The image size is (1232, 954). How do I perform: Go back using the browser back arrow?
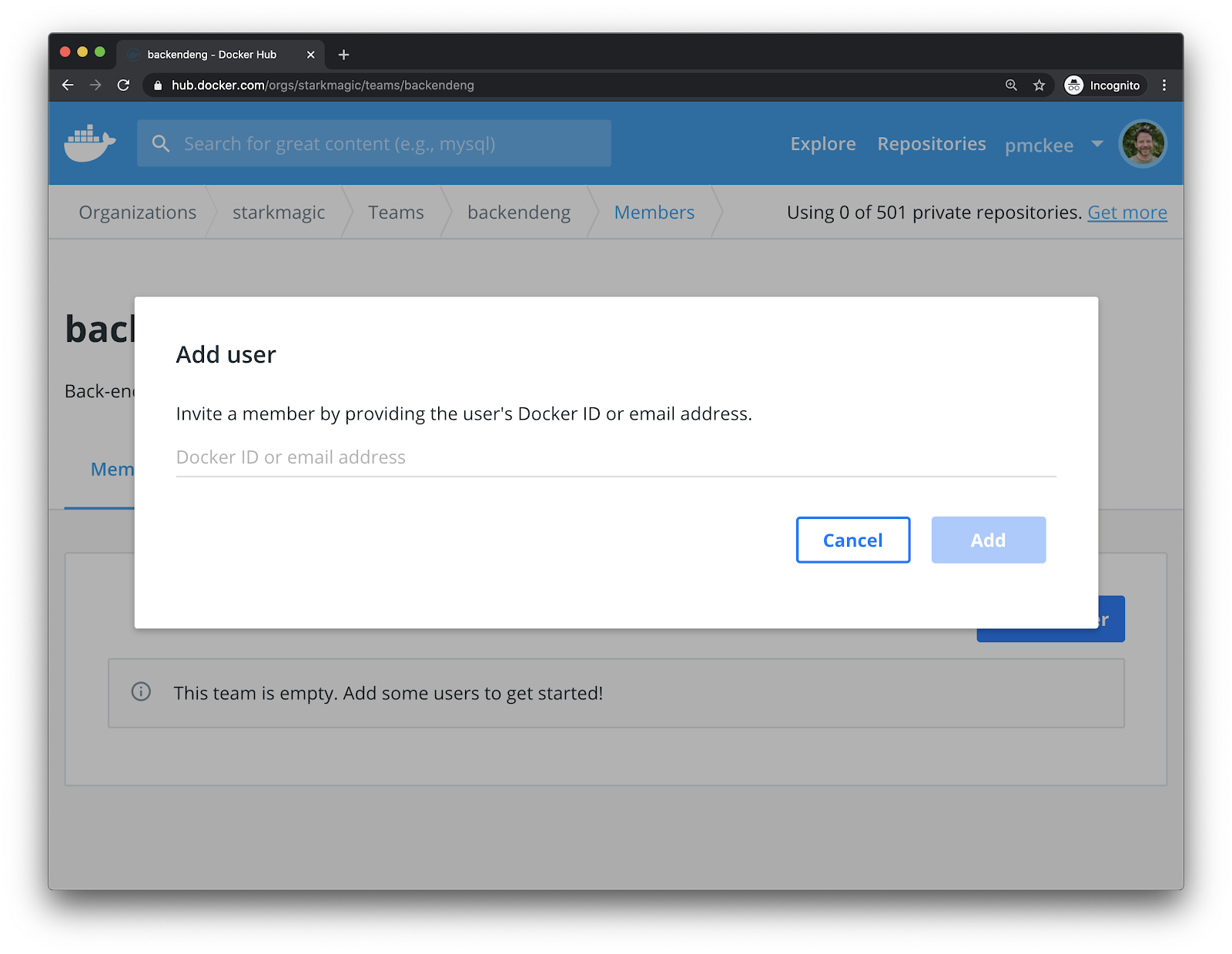(68, 85)
